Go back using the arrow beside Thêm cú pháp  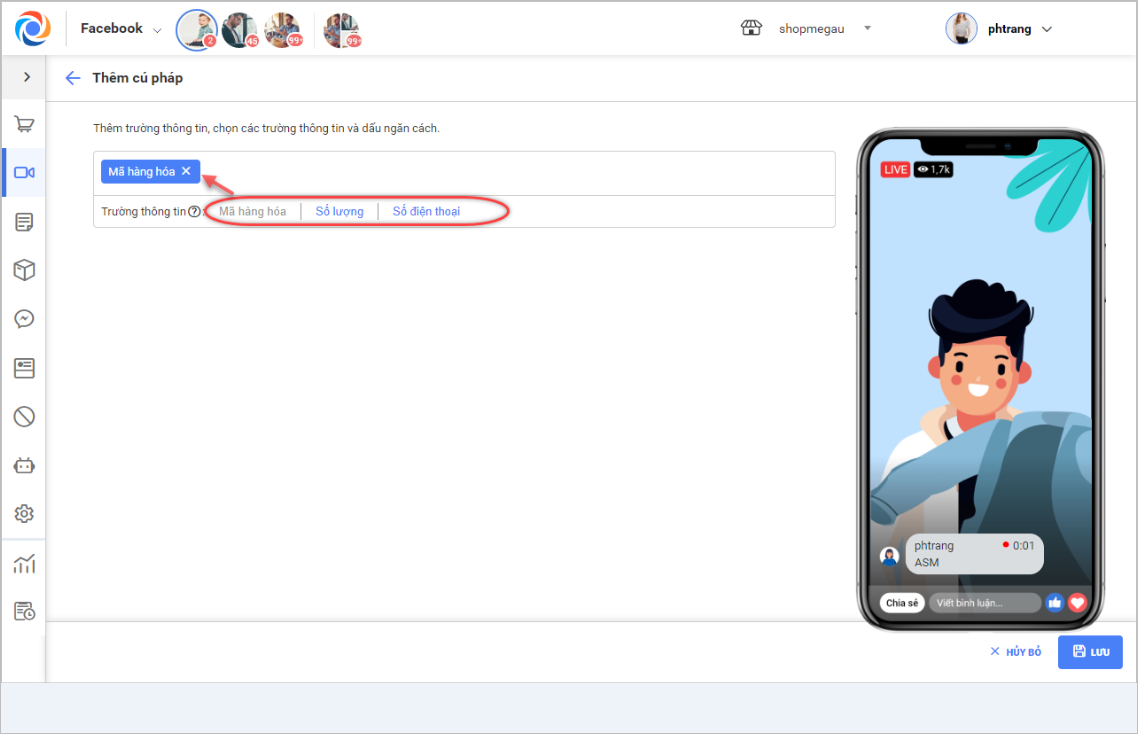(x=73, y=78)
